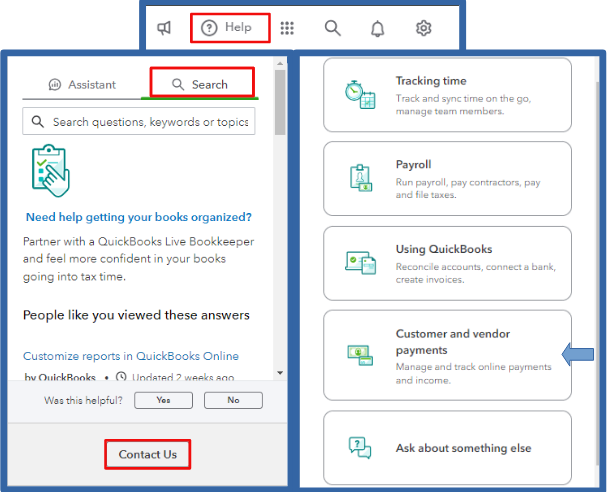The height and width of the screenshot is (492, 607).
Task: Open 'Customize reports in QuickBooks Online' link
Action: 131,356
